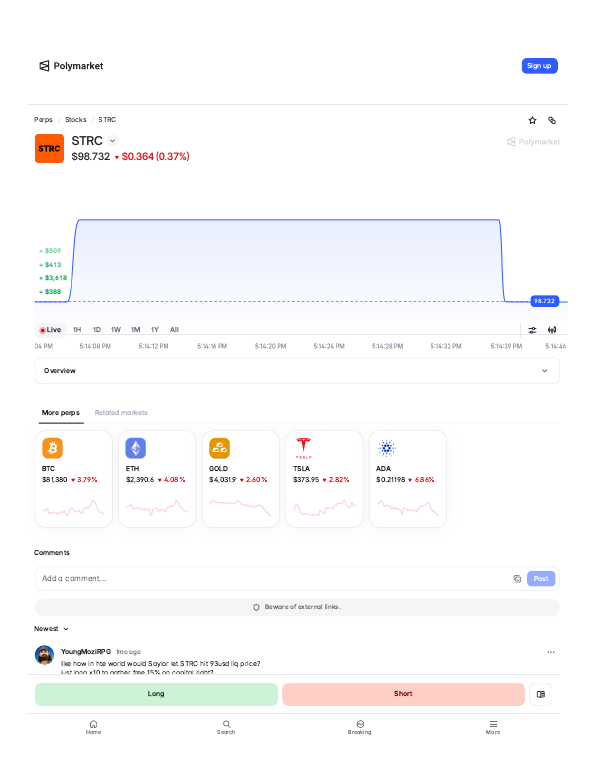Expand the Overview section
Image resolution: width=595 pixels, height=770 pixels.
pos(297,371)
